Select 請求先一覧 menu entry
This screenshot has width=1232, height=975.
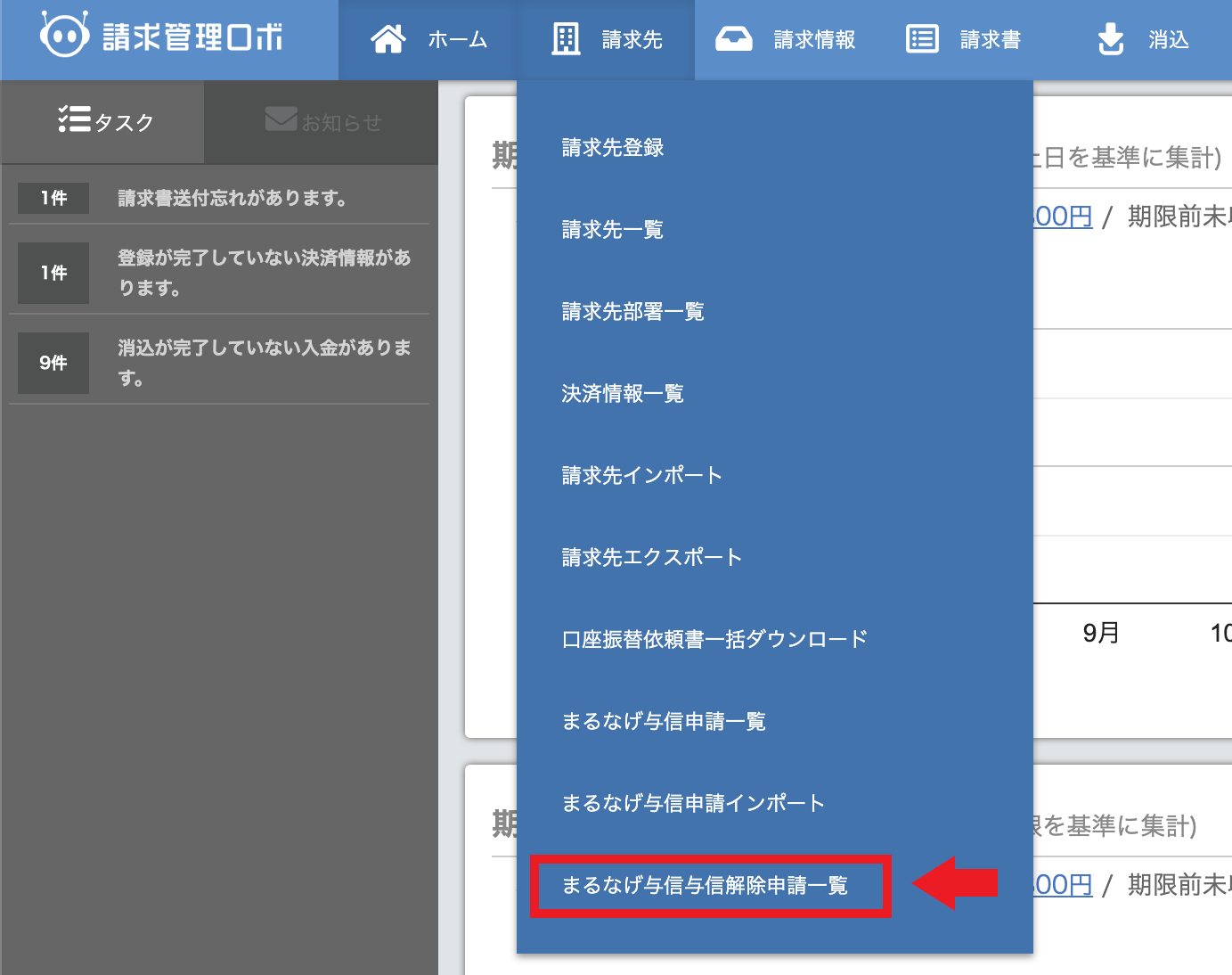pyautogui.click(x=613, y=230)
